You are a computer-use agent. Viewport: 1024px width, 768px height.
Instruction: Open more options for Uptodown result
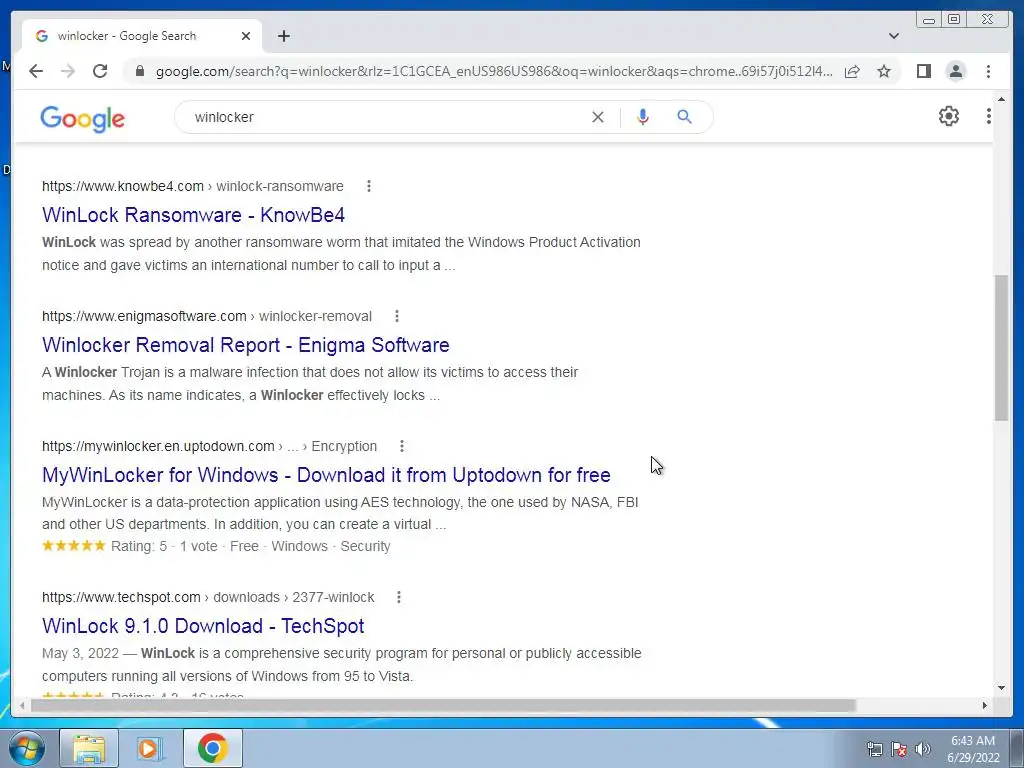402,446
